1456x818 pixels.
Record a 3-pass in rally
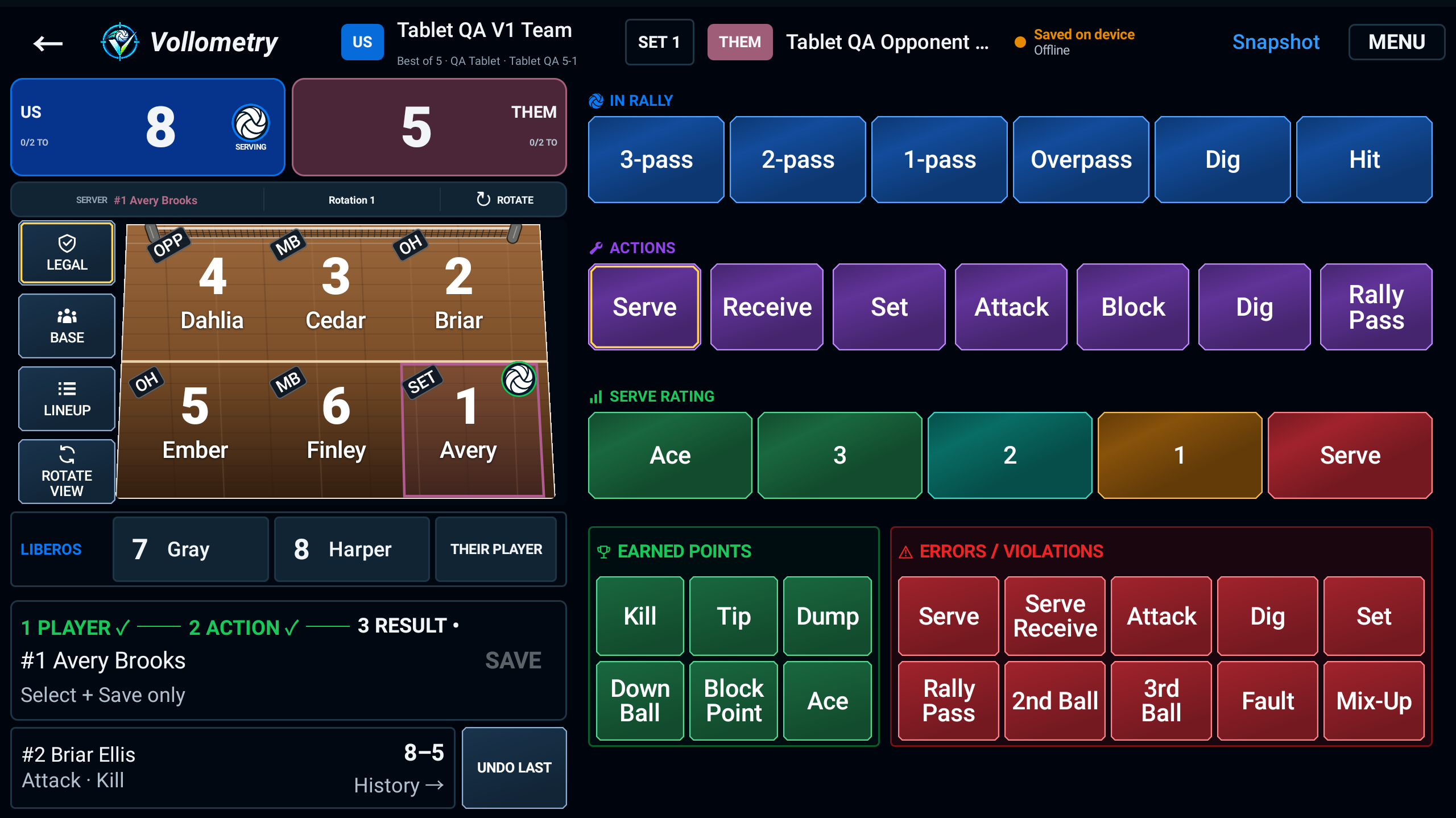tap(656, 159)
